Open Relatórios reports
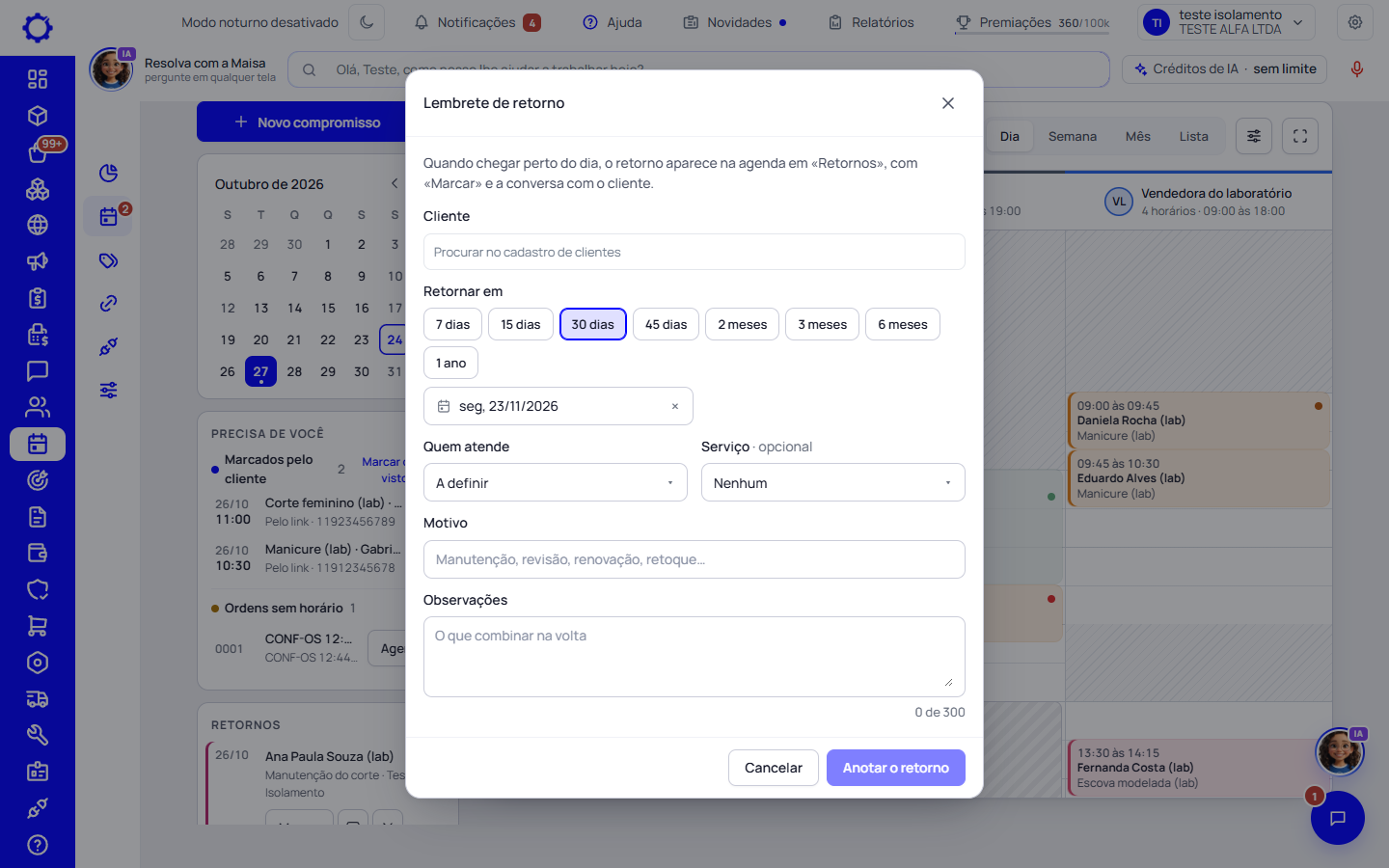The height and width of the screenshot is (868, 1389). tap(871, 22)
